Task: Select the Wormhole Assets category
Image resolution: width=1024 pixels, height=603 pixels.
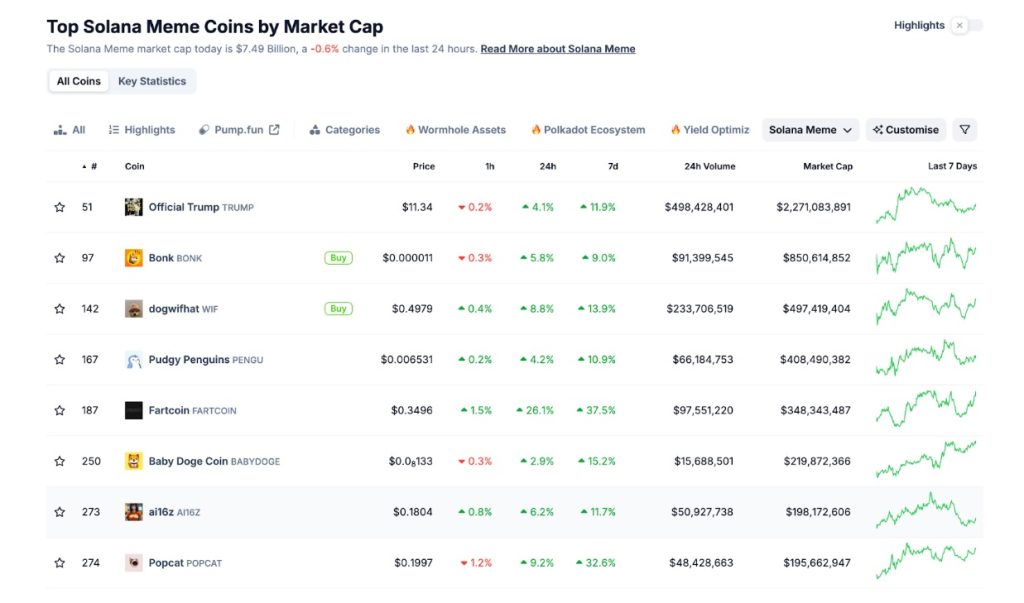Action: 456,130
